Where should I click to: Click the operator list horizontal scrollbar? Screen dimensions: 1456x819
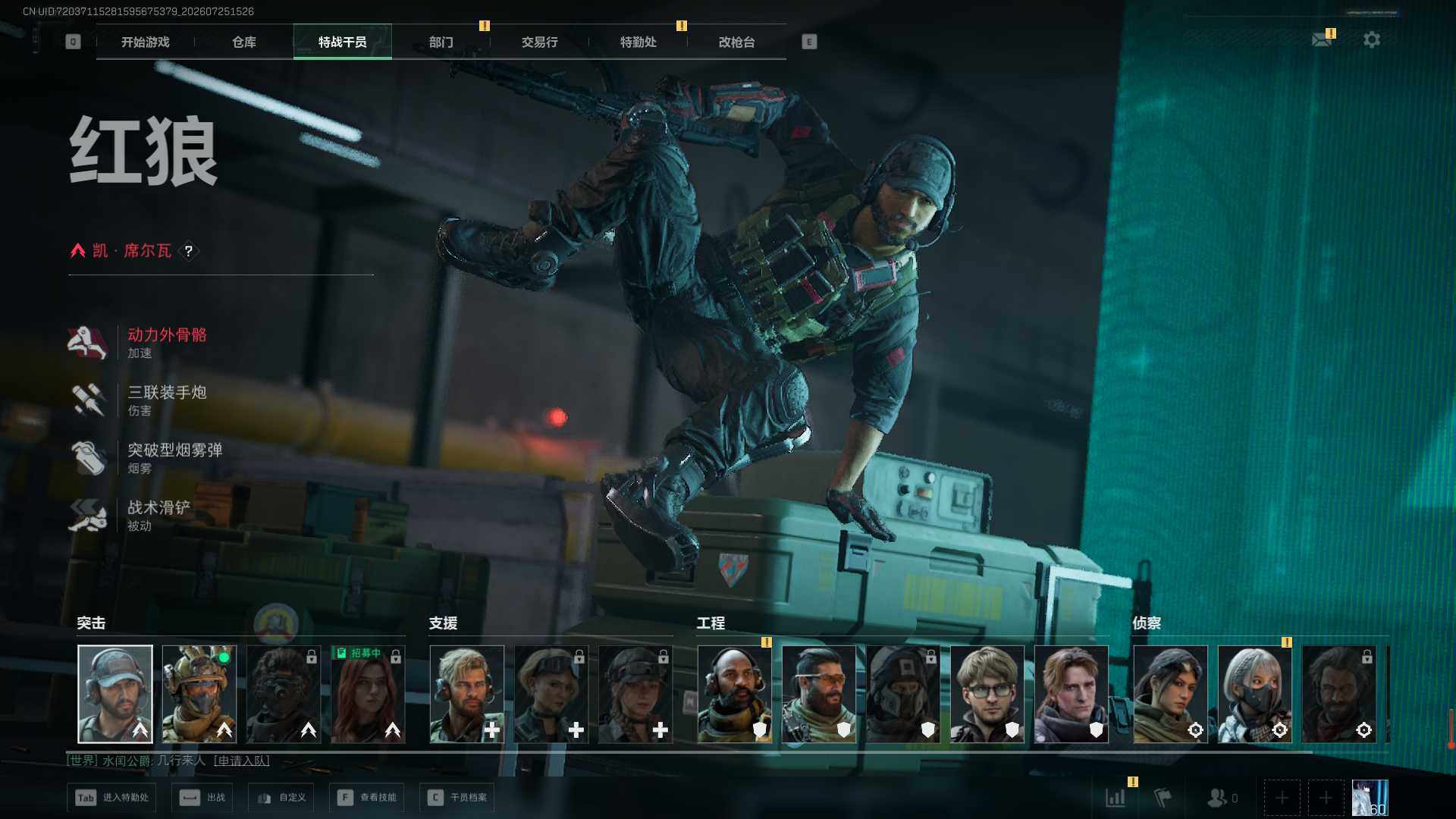pyautogui.click(x=690, y=752)
